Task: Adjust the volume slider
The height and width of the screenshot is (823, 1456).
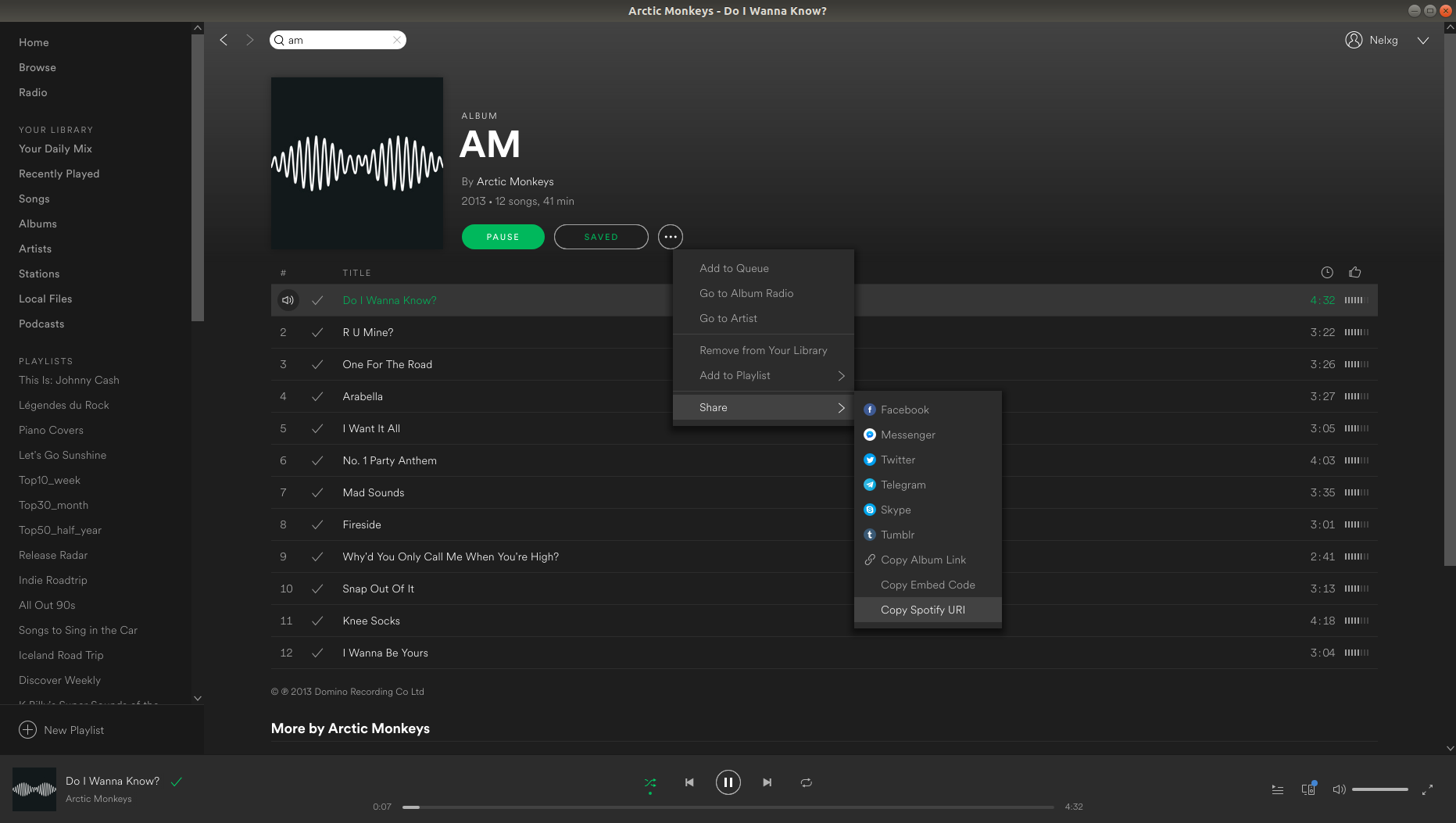Action: click(x=1380, y=789)
